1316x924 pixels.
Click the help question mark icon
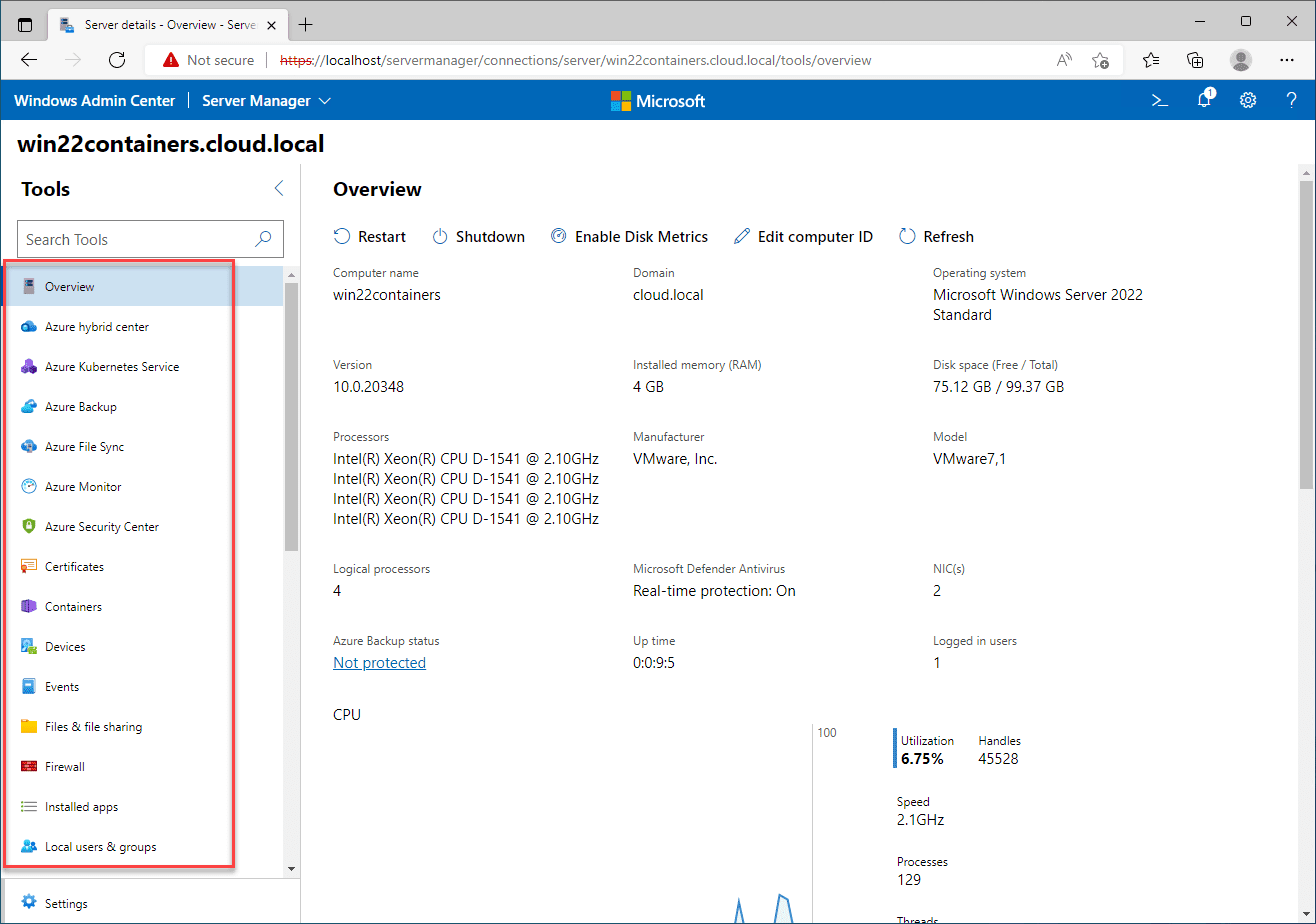1291,101
